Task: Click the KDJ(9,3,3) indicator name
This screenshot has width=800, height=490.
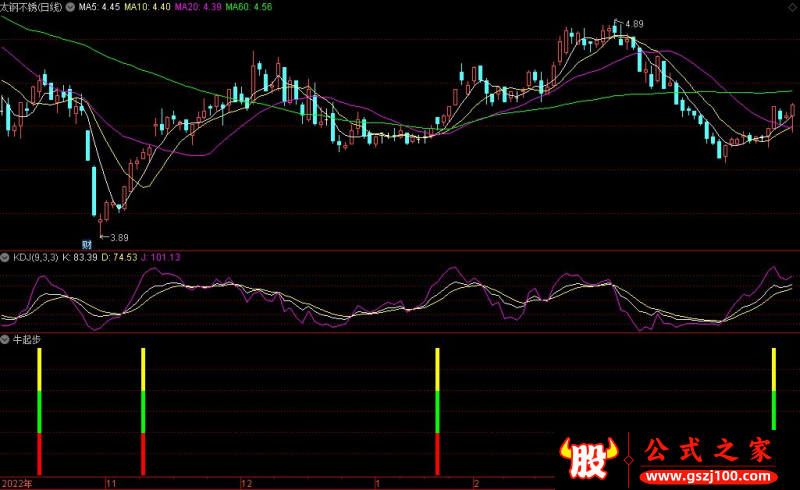Action: tap(35, 258)
